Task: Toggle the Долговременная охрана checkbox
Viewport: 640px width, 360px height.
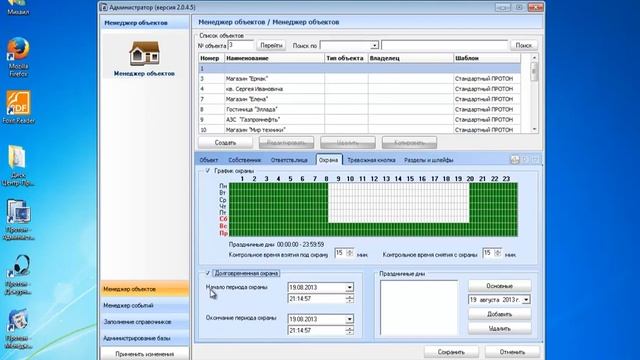Action: (208, 273)
